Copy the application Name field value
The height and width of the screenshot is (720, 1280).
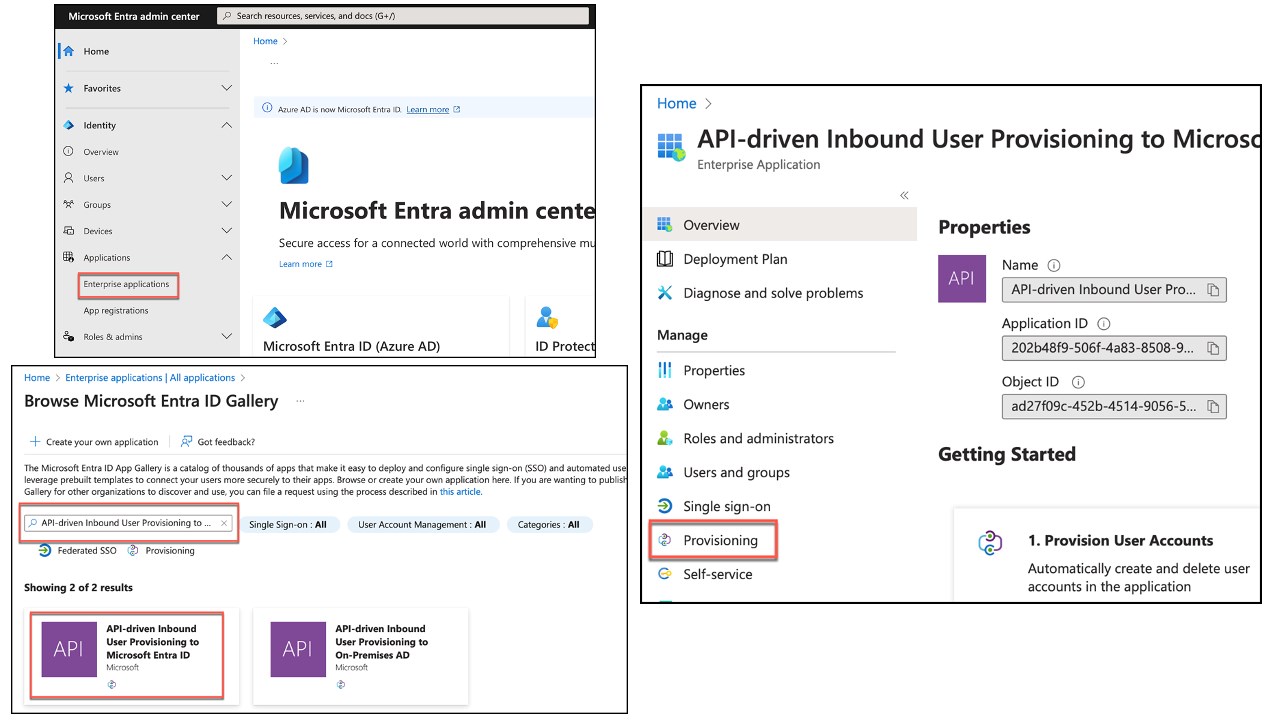pyautogui.click(x=1213, y=290)
